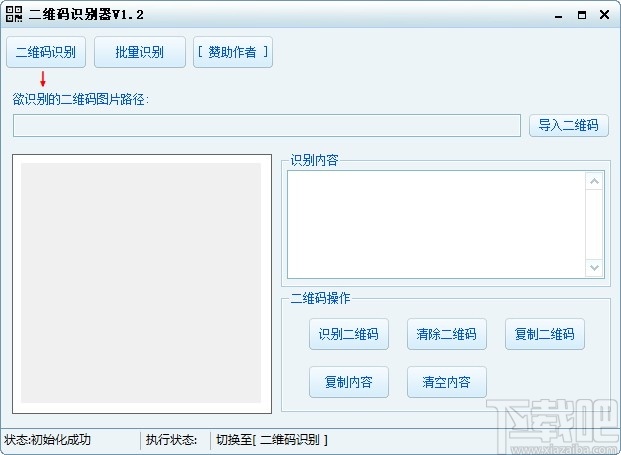
Task: Click the status text 切换至[ 二维码识别 ]
Action: pos(272,440)
